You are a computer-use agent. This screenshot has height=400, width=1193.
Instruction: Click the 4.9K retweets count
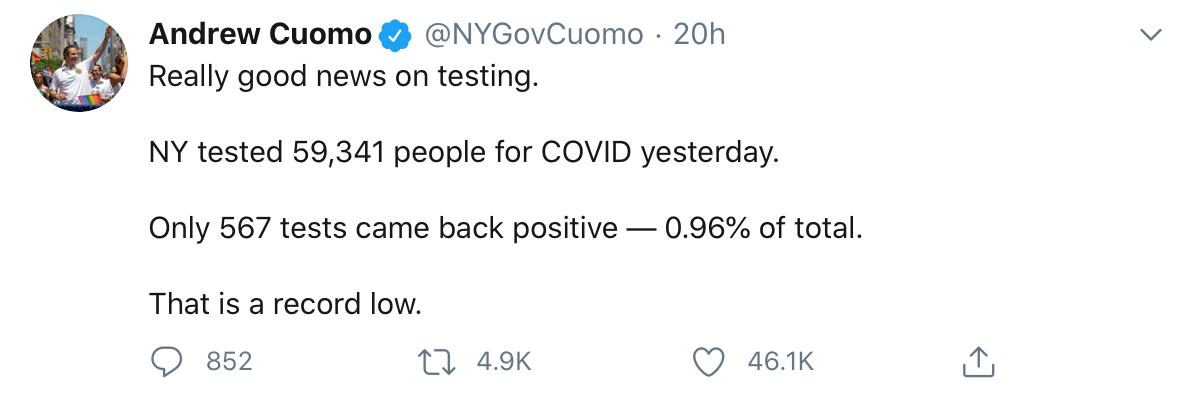[x=503, y=361]
